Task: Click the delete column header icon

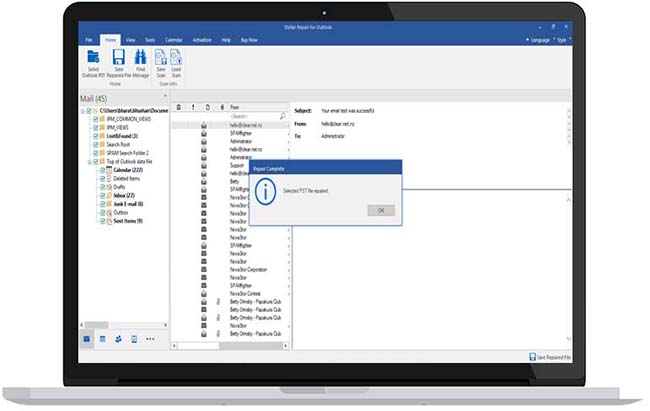Action: tap(179, 107)
